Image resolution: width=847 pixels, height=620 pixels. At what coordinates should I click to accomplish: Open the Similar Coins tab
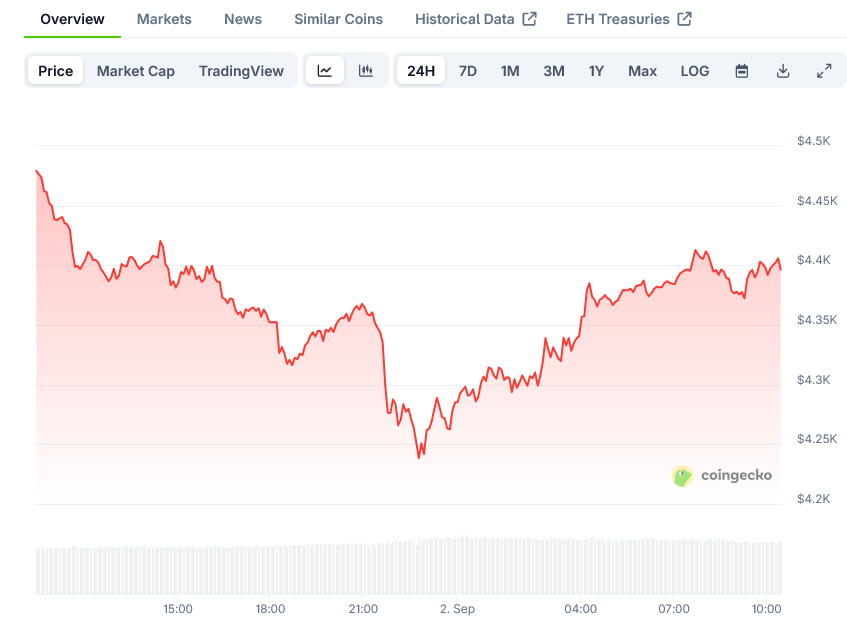[338, 19]
